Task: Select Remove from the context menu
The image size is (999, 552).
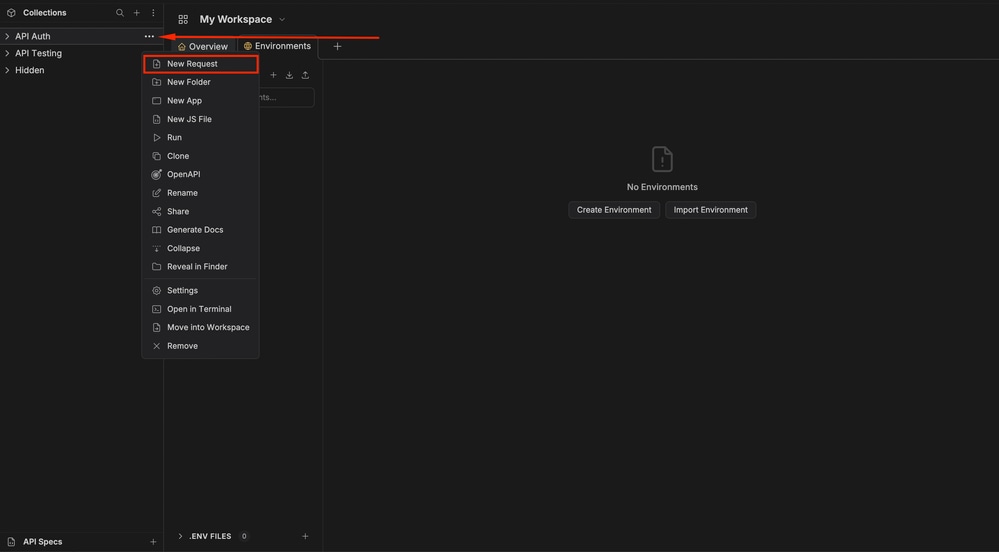Action: [x=201, y=346]
